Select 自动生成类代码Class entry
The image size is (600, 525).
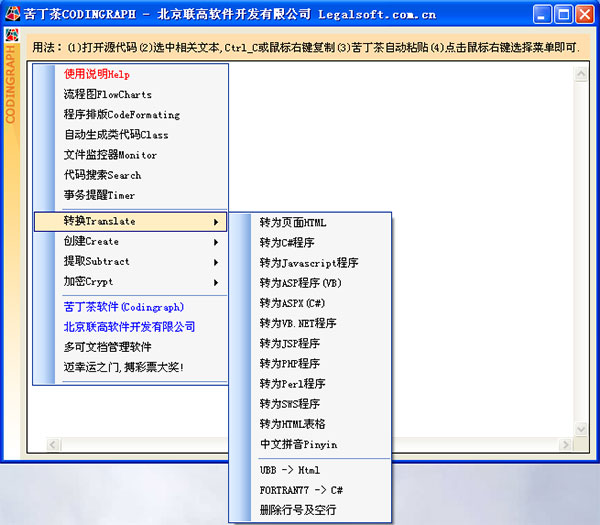point(130,135)
